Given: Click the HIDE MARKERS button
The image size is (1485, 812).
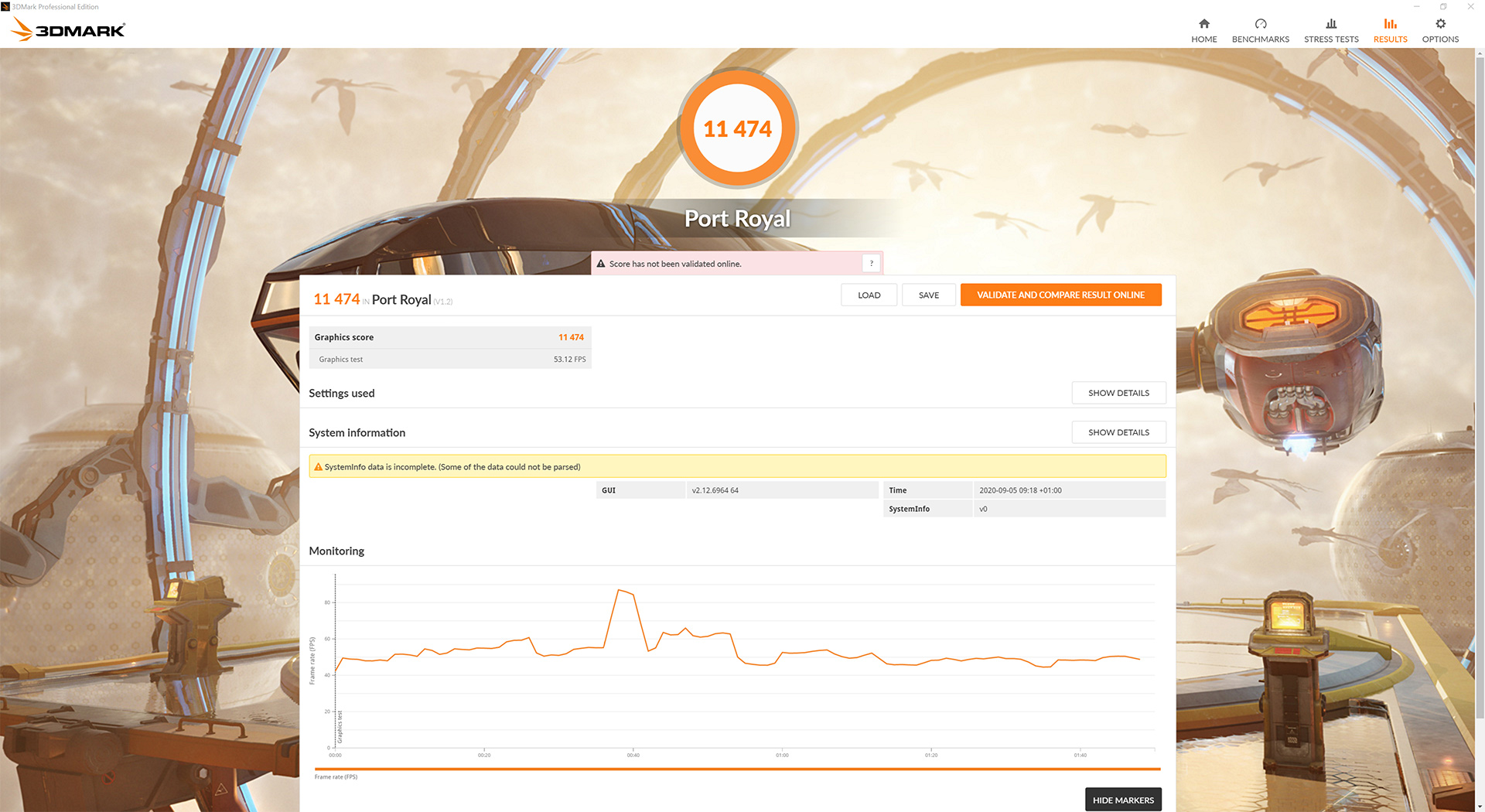Looking at the screenshot, I should (1123, 800).
